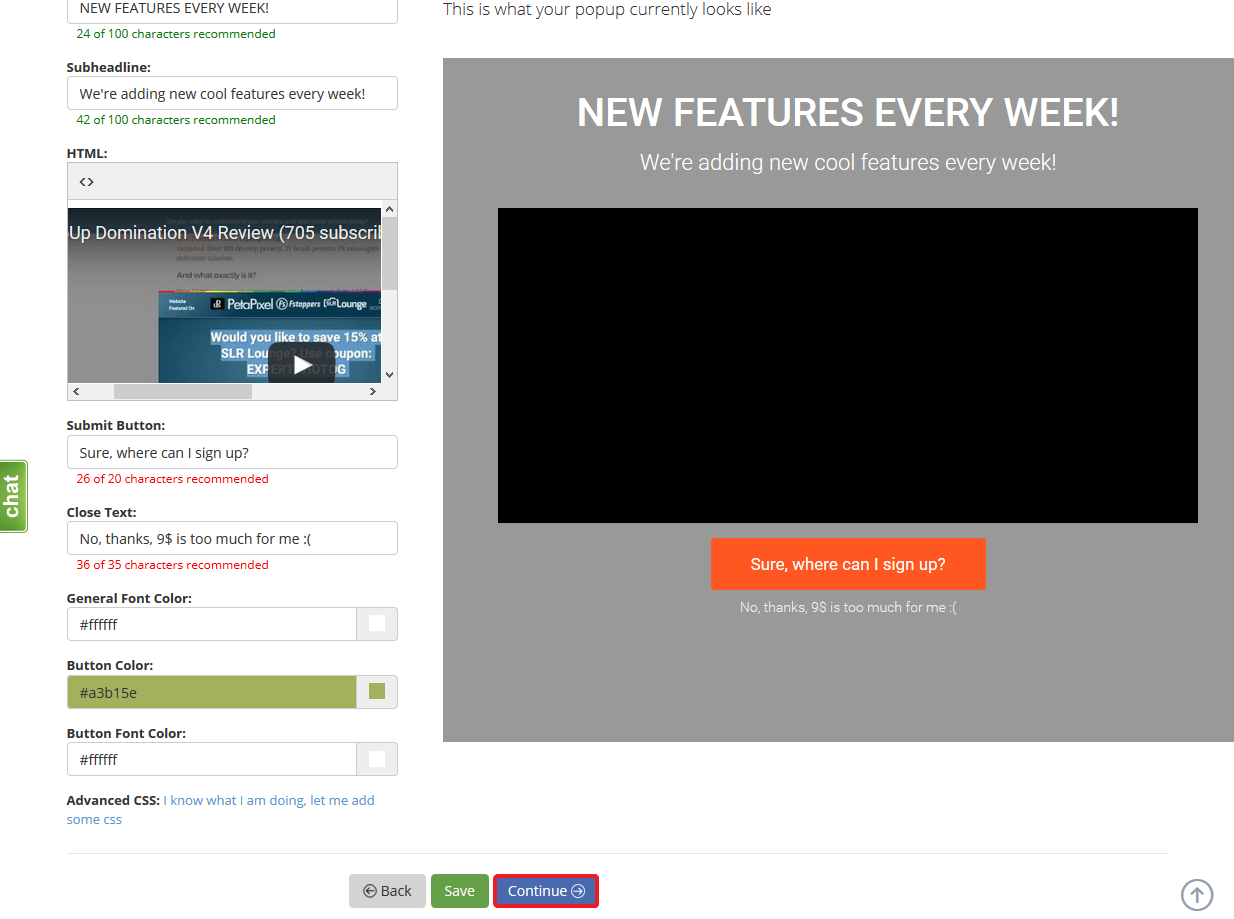Screen dimensions: 1234x919
Task: Click the Back button
Action: [x=387, y=891]
